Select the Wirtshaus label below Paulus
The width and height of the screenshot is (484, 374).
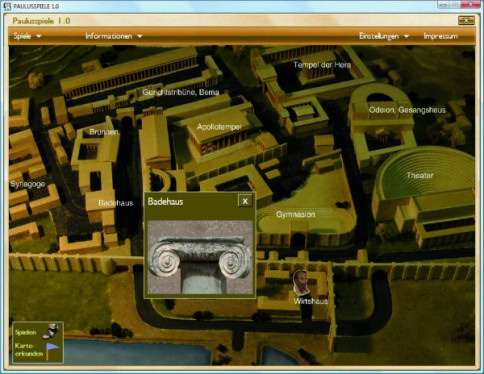pyautogui.click(x=311, y=301)
